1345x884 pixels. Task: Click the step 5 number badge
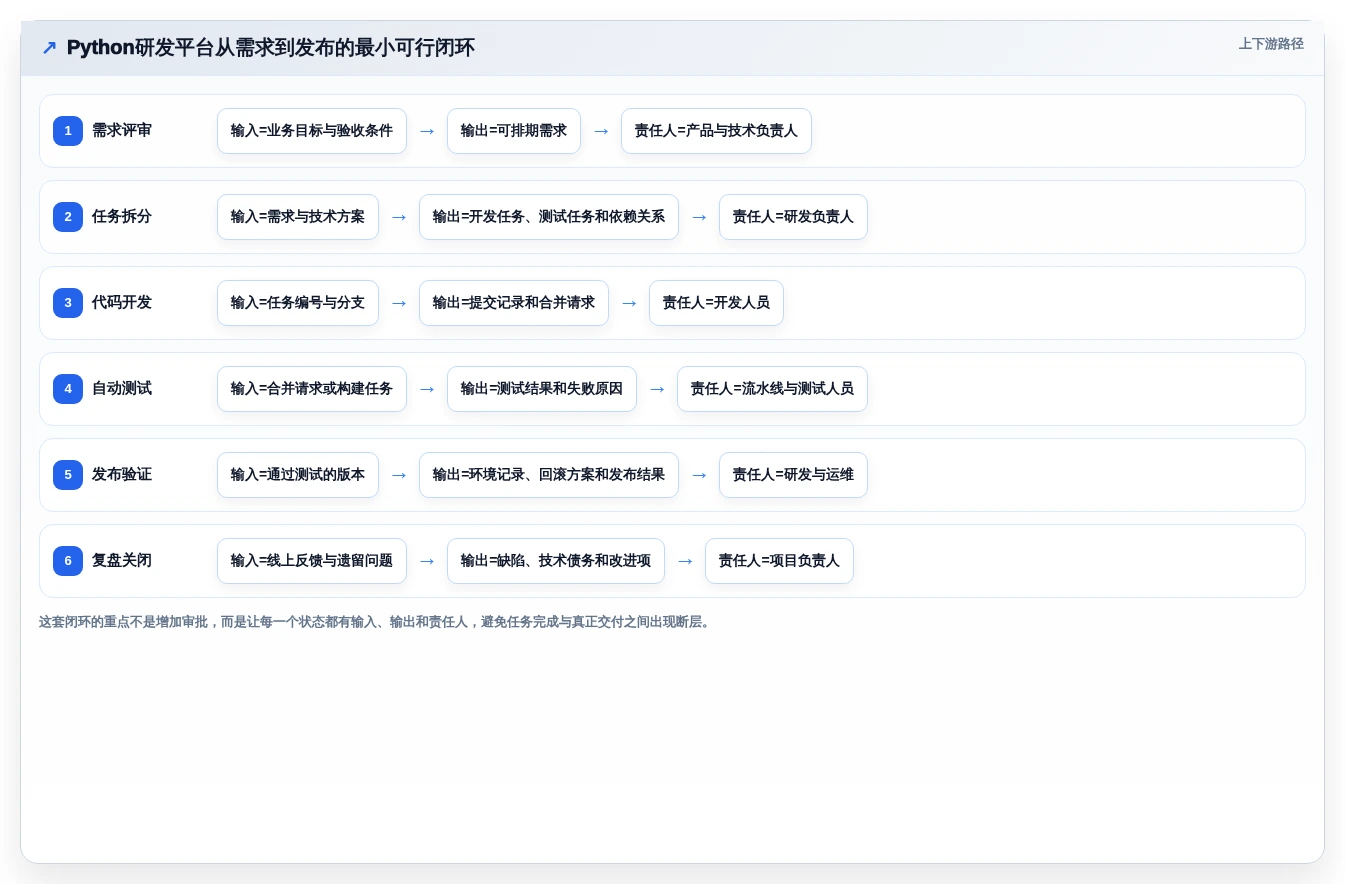(68, 475)
